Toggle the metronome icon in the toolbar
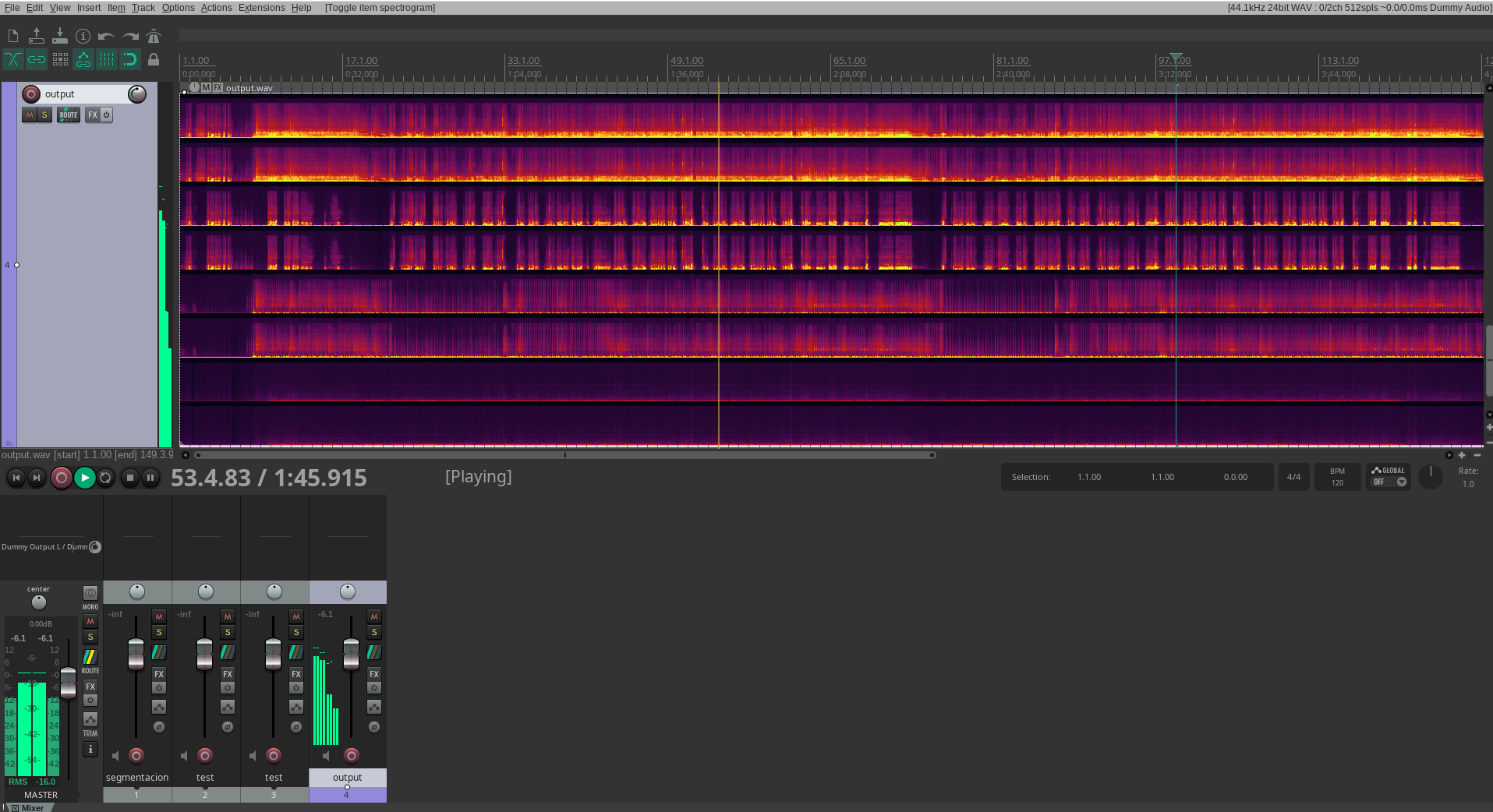Screen dimensions: 1493x812 click(154, 37)
